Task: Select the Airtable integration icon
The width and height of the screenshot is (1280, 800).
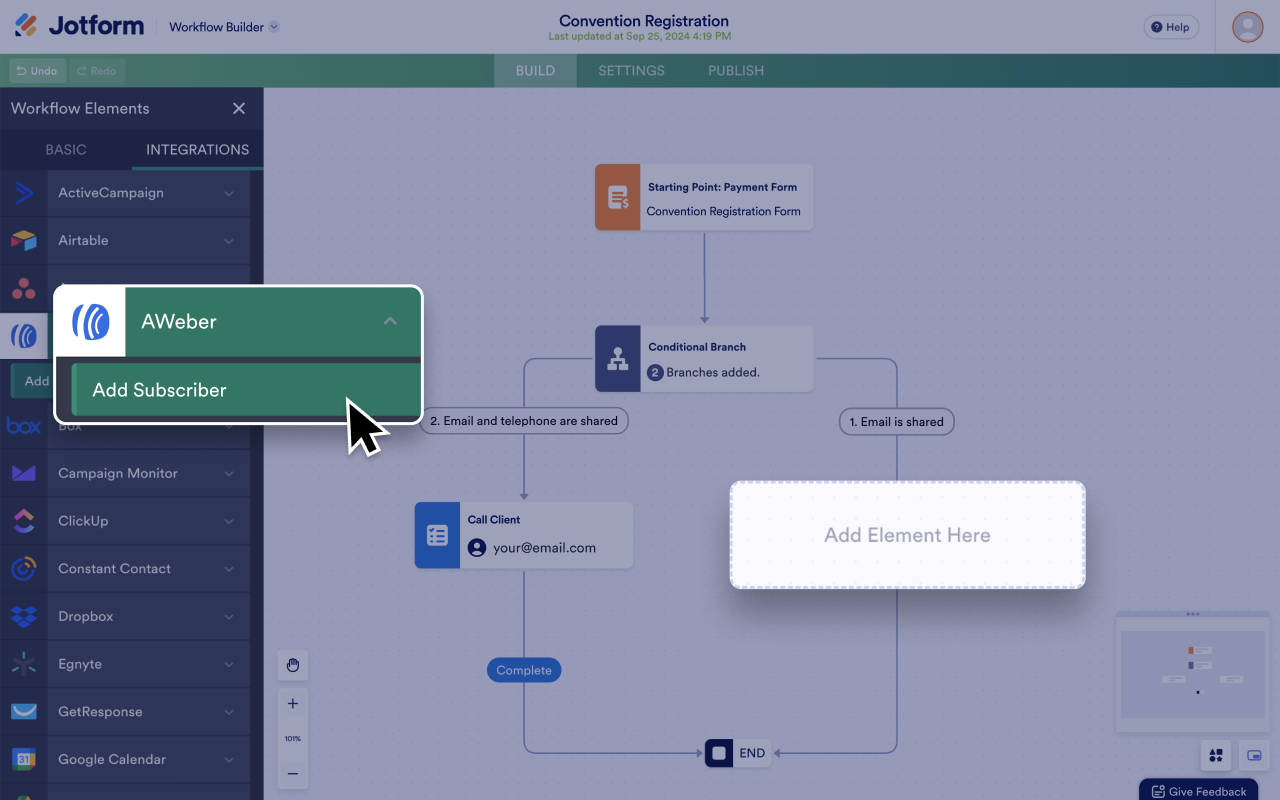Action: (x=24, y=241)
